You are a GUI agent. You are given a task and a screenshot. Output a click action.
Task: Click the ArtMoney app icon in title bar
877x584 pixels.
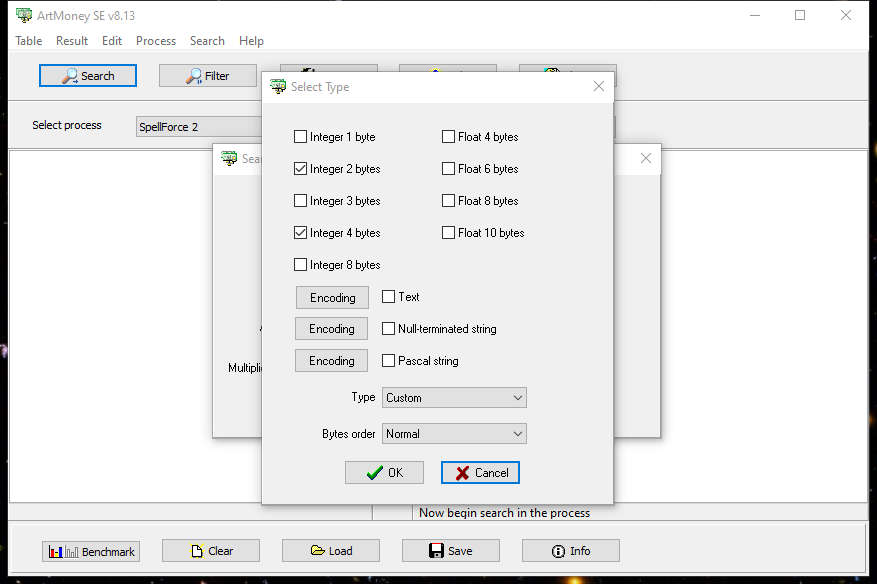pyautogui.click(x=24, y=15)
